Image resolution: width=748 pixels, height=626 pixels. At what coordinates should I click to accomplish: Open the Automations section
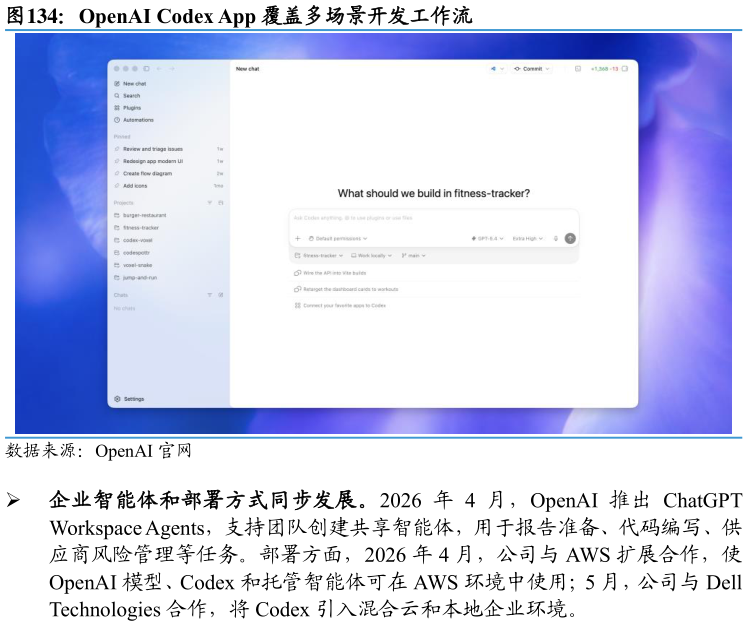coord(134,120)
